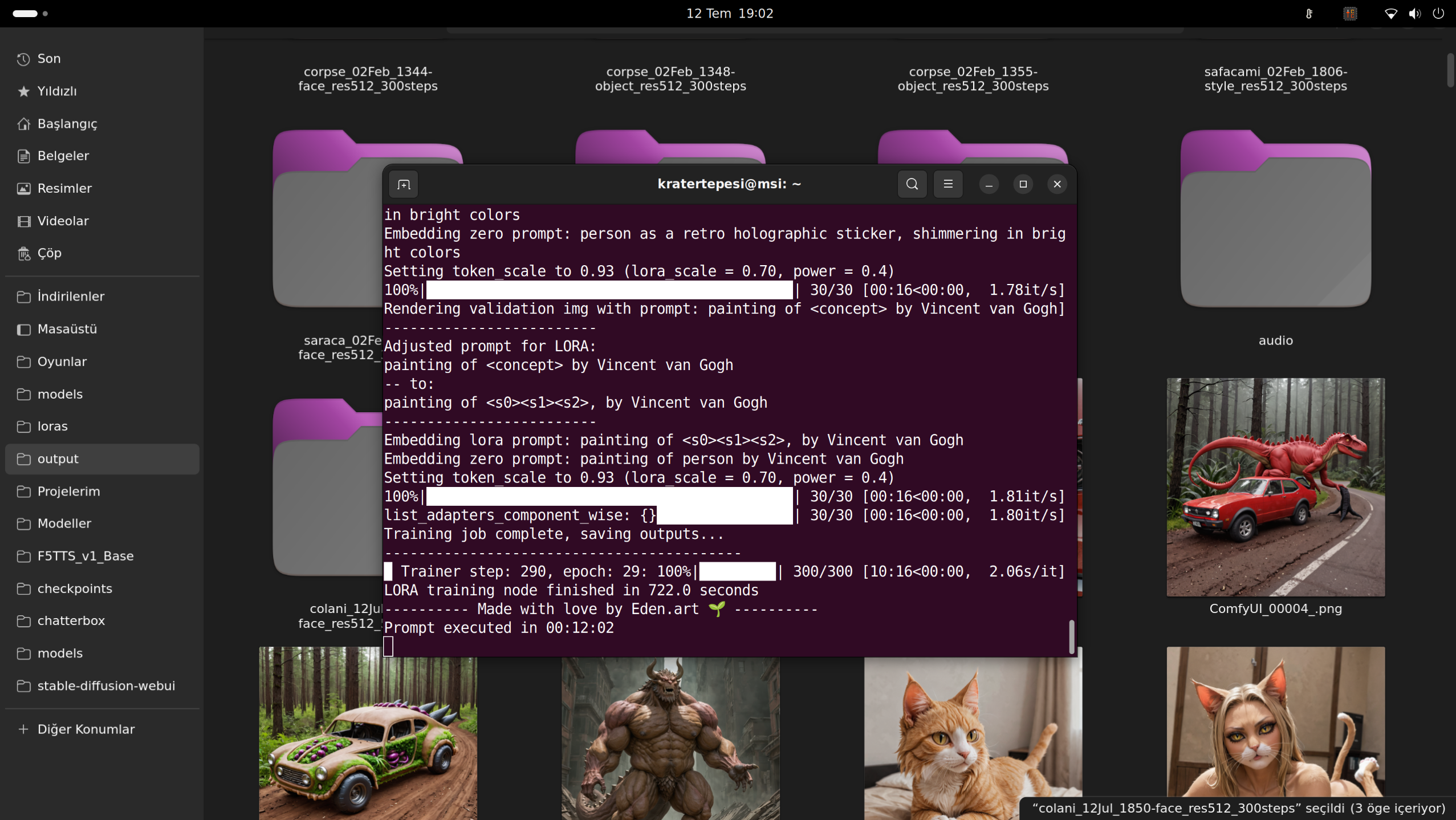Select the output bookmark
Screen dimensions: 1456x820
[x=103, y=459]
